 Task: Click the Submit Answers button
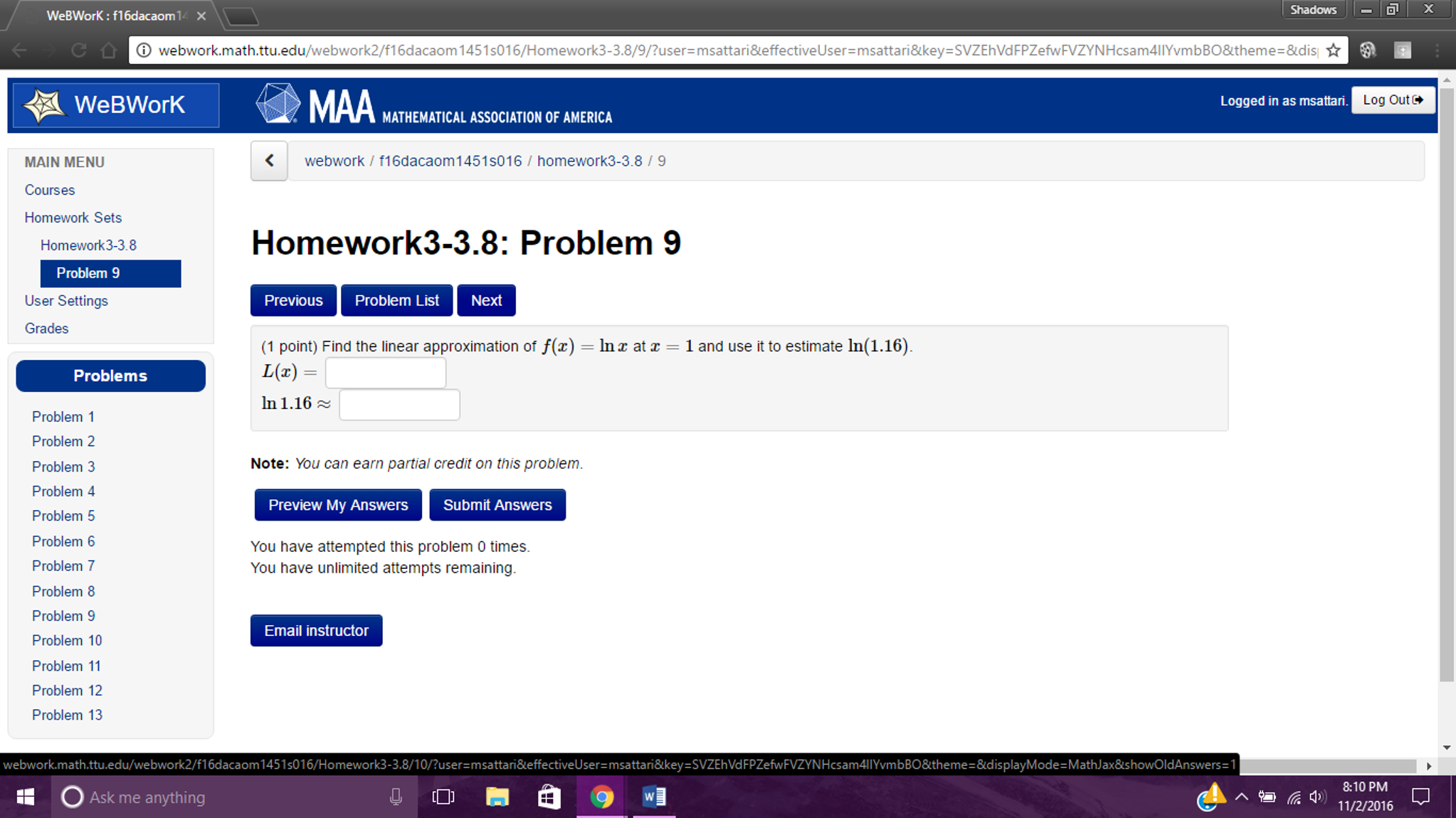497,504
